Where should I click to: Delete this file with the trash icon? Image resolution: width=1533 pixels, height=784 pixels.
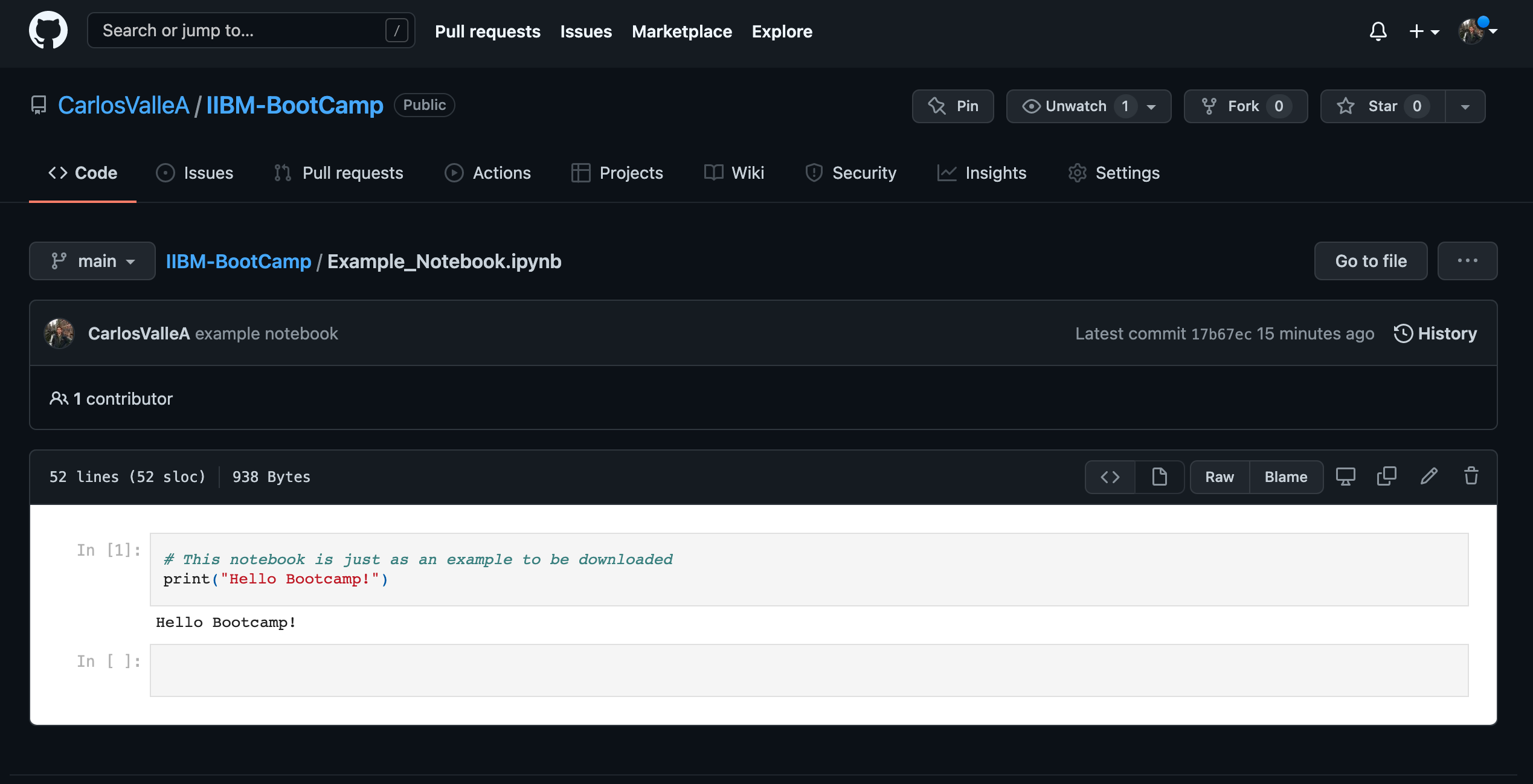[1471, 477]
